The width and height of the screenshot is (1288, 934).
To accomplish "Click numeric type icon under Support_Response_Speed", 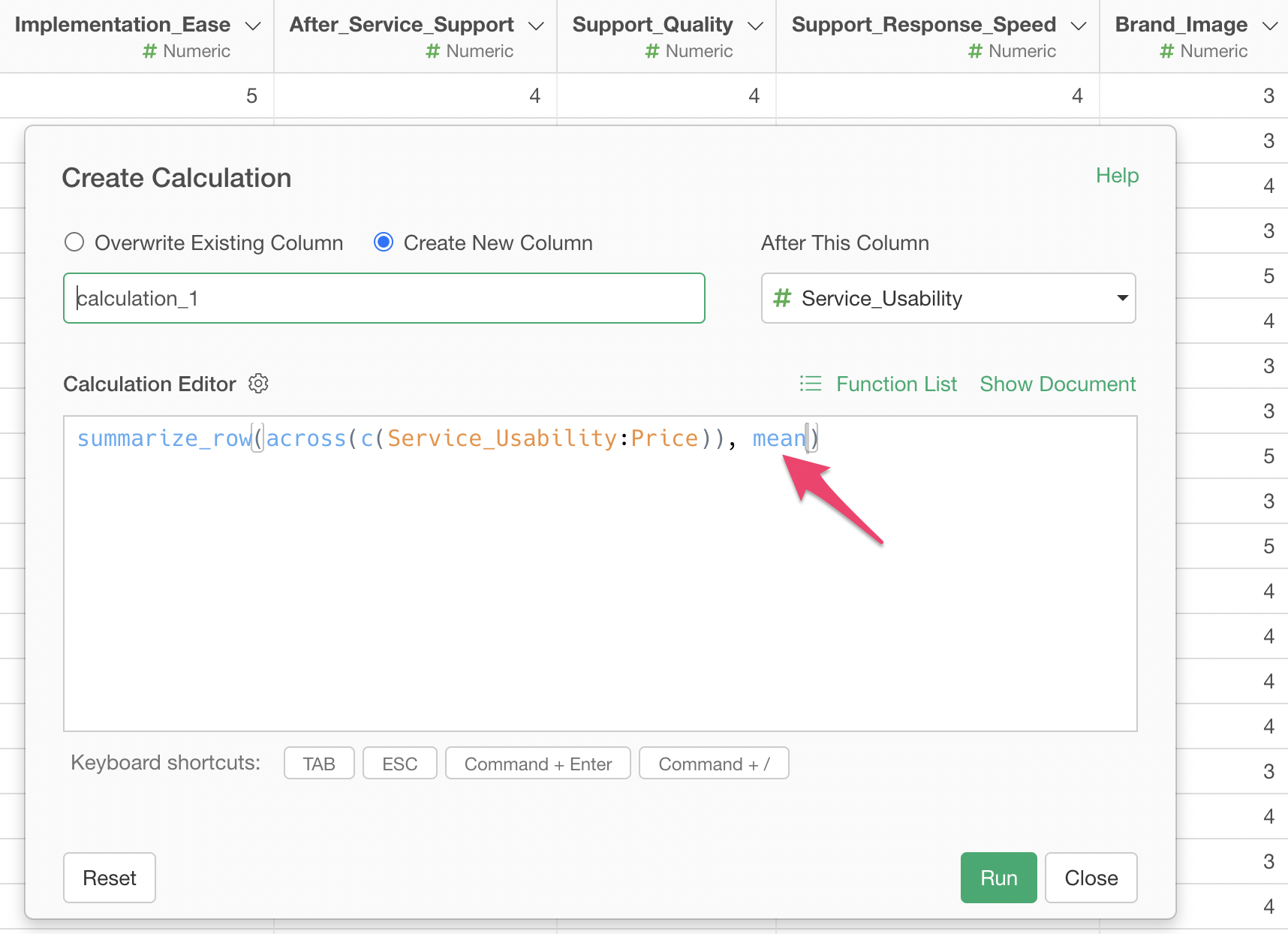I will click(976, 51).
